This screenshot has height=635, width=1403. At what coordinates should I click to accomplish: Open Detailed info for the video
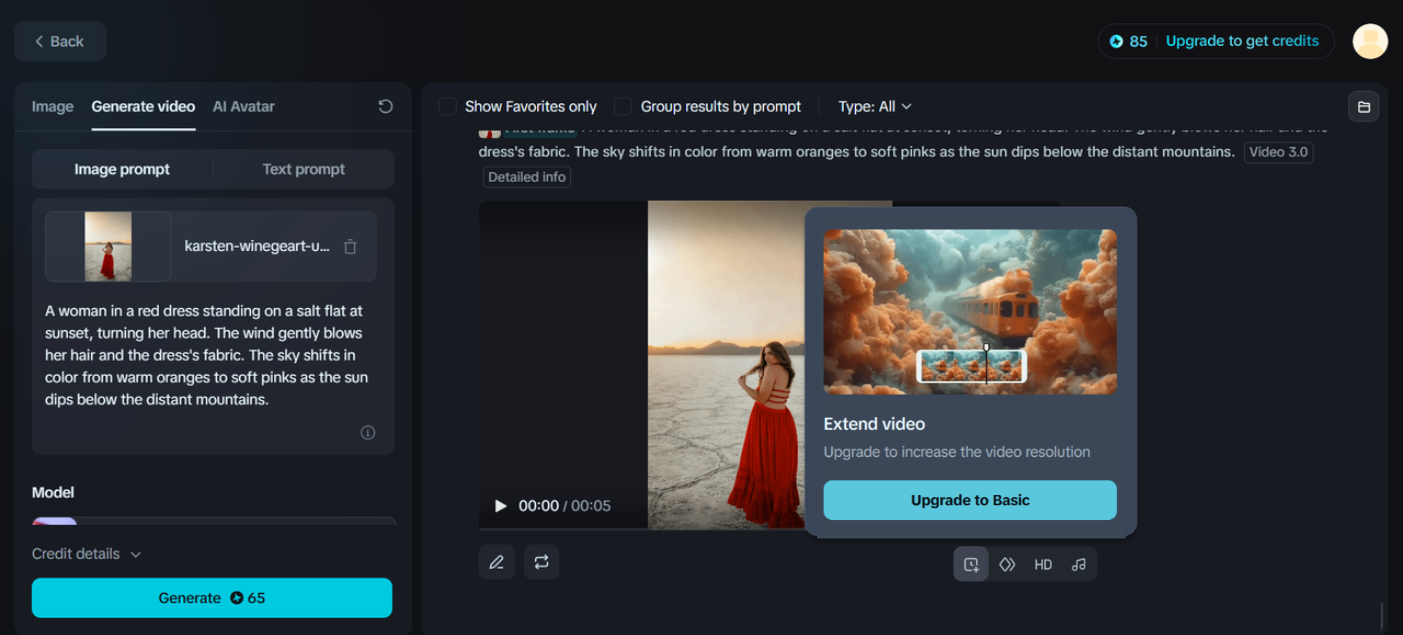pos(527,177)
